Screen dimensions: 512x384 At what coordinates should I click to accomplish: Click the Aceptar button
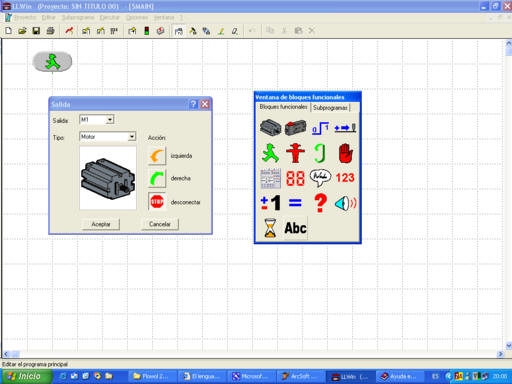tap(101, 224)
